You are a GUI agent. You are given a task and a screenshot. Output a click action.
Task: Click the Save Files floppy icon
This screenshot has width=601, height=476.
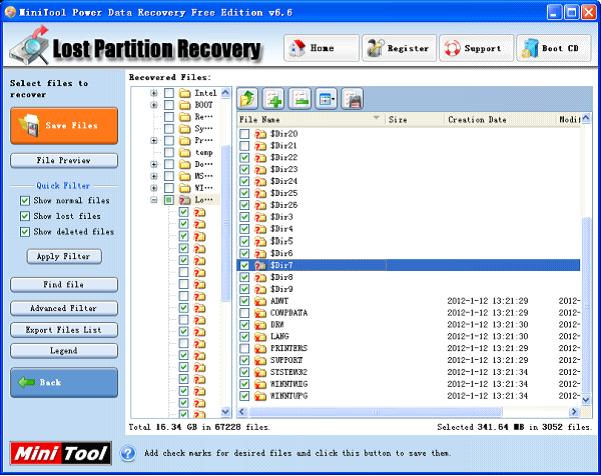(30, 125)
